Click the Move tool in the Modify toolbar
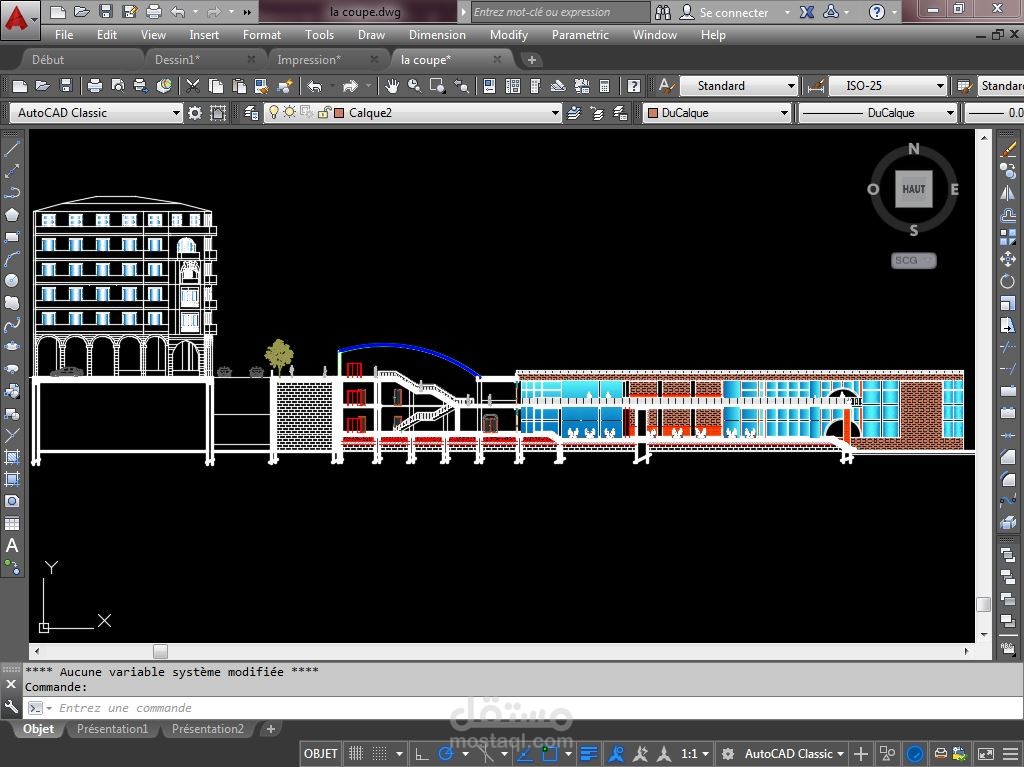 pos(1007,259)
